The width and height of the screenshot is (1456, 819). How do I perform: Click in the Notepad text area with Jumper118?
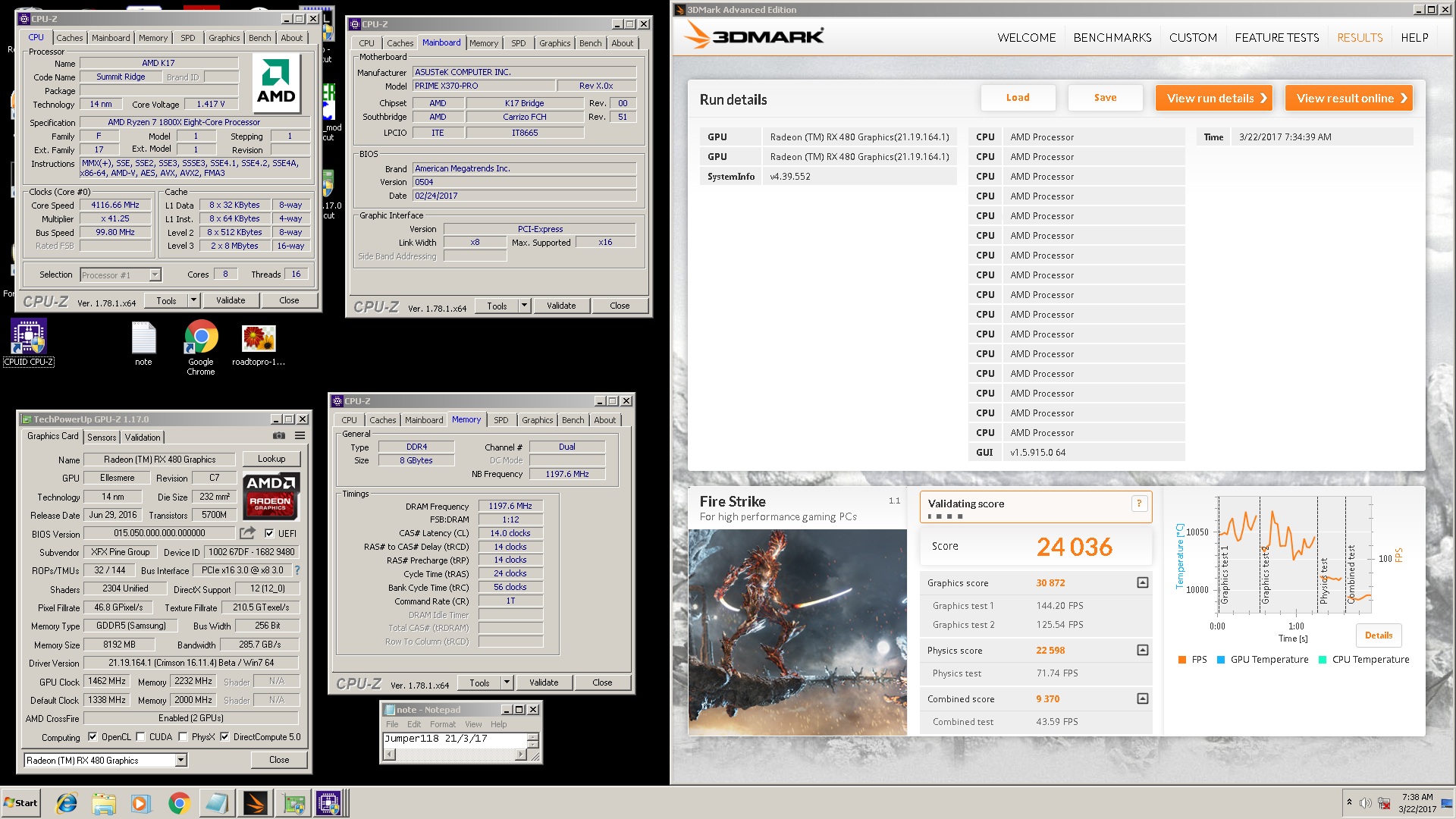point(455,740)
